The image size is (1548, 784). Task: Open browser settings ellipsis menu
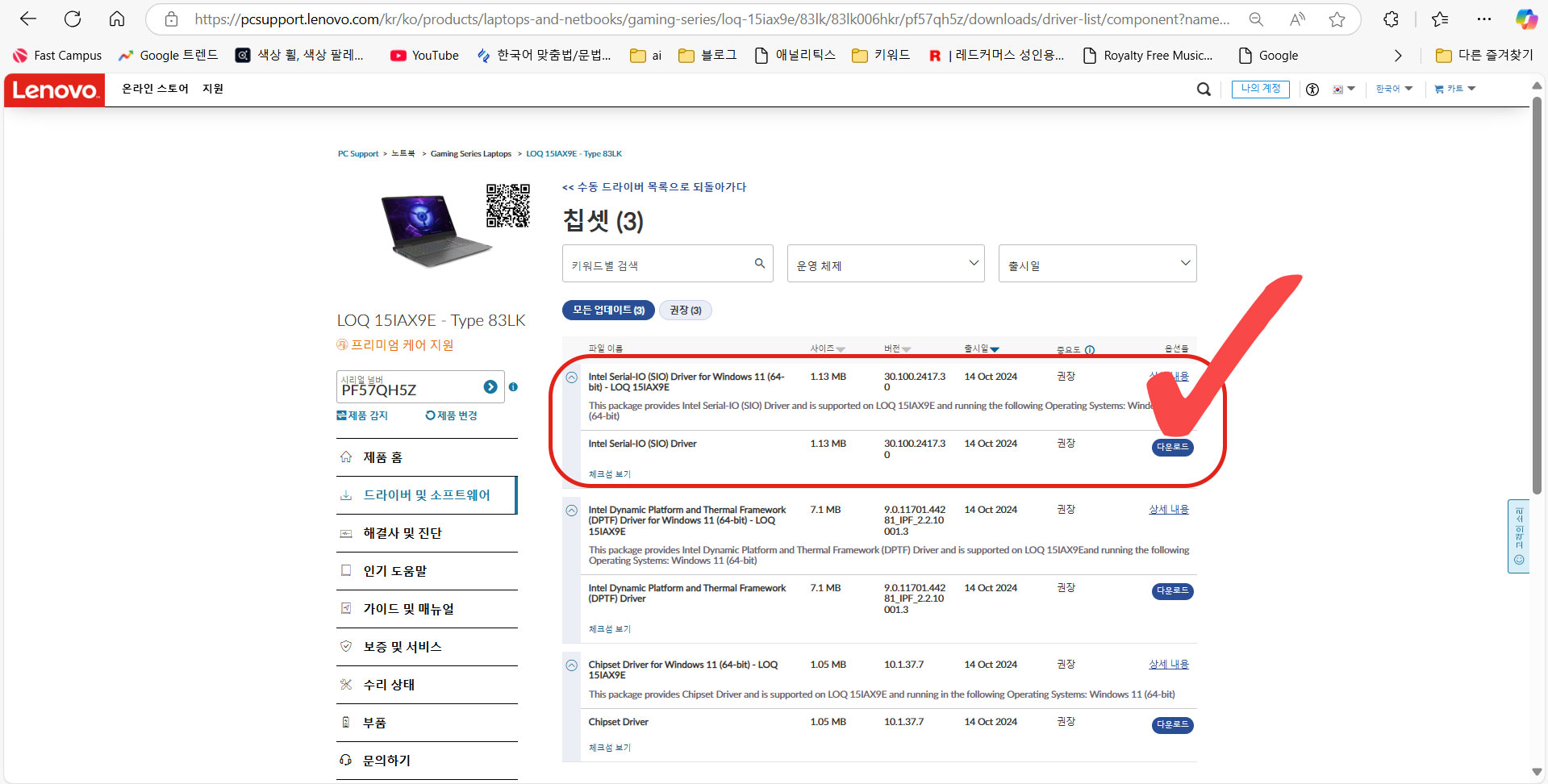click(x=1484, y=19)
